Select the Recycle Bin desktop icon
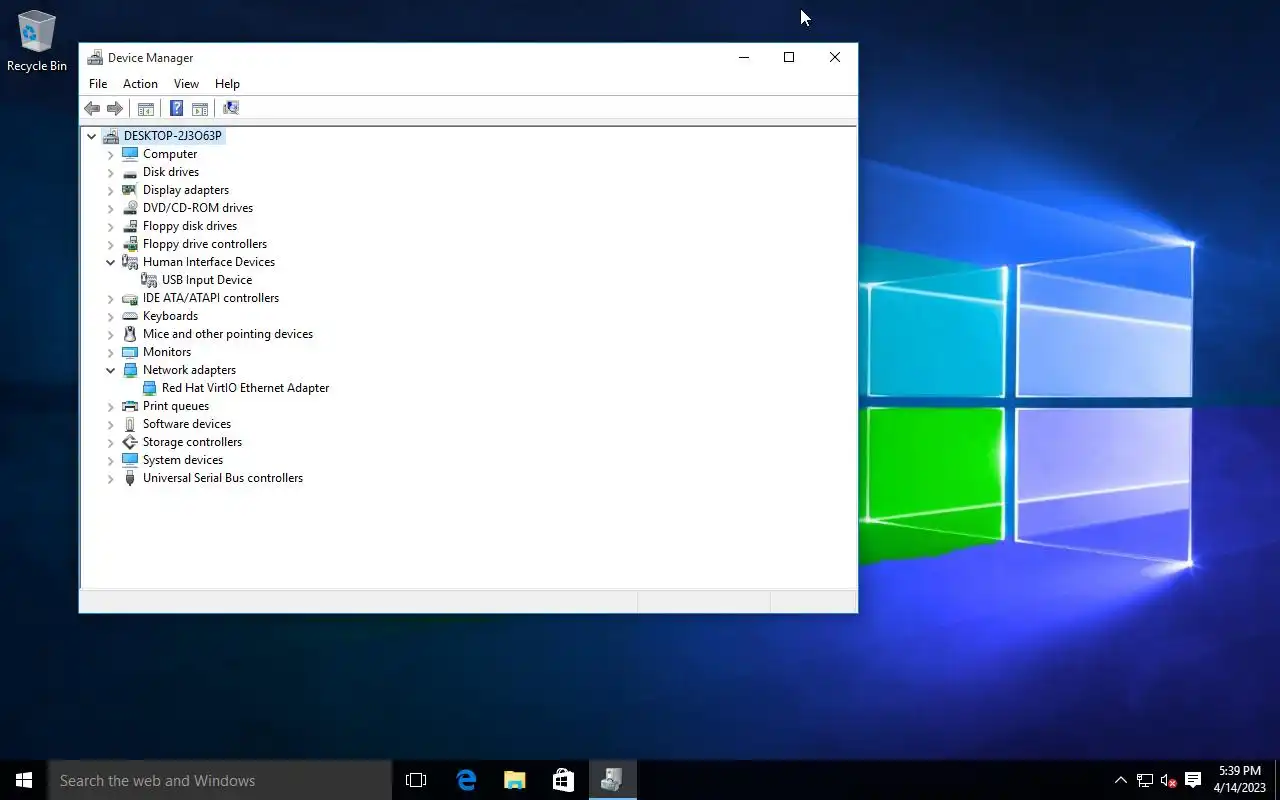Image resolution: width=1280 pixels, height=800 pixels. tap(37, 41)
